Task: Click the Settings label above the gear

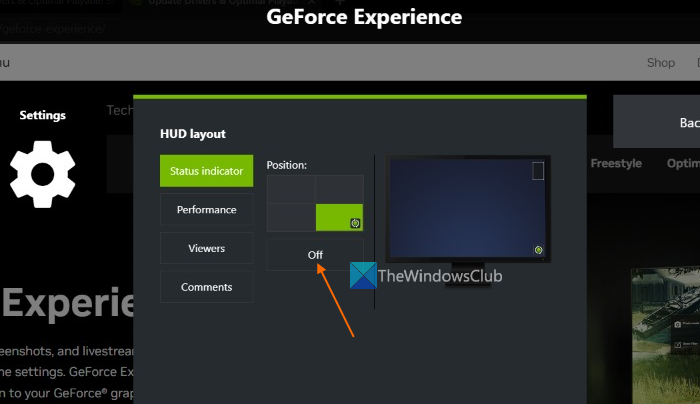Action: [42, 115]
